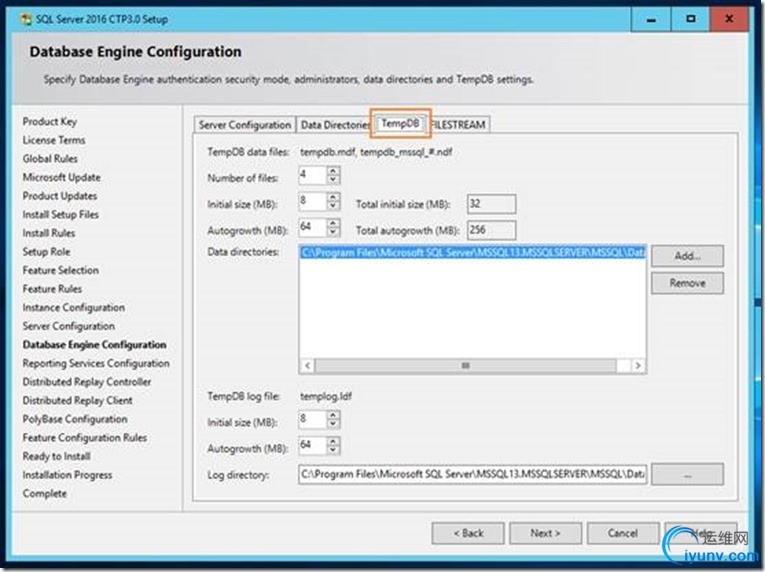Click the Complete step
The image size is (765, 572).
click(45, 493)
